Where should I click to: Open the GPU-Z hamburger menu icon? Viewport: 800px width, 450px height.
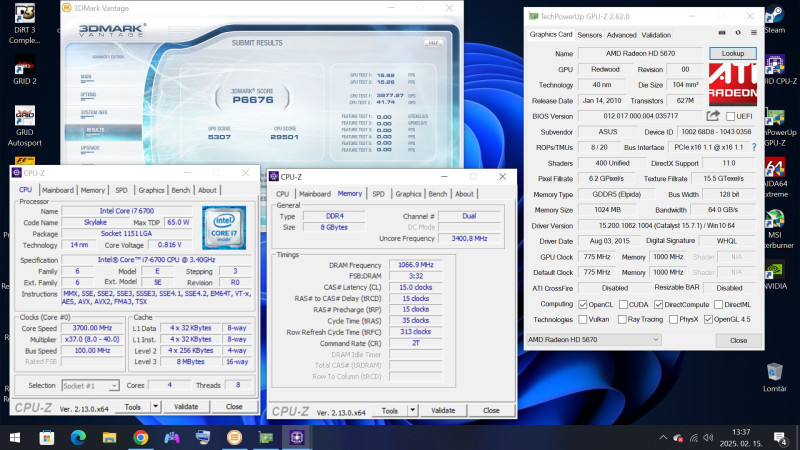coord(754,33)
